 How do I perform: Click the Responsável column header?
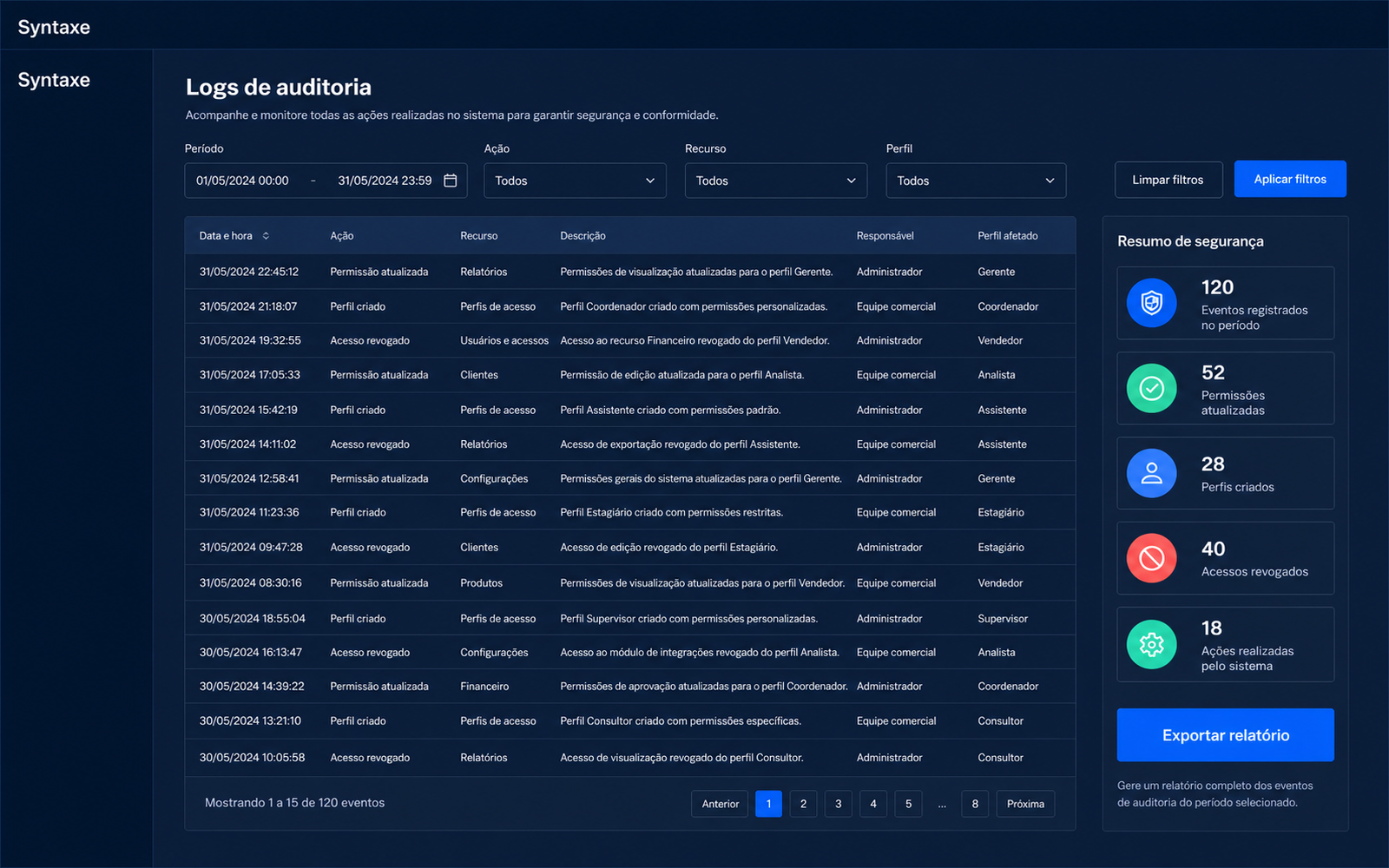pos(885,236)
